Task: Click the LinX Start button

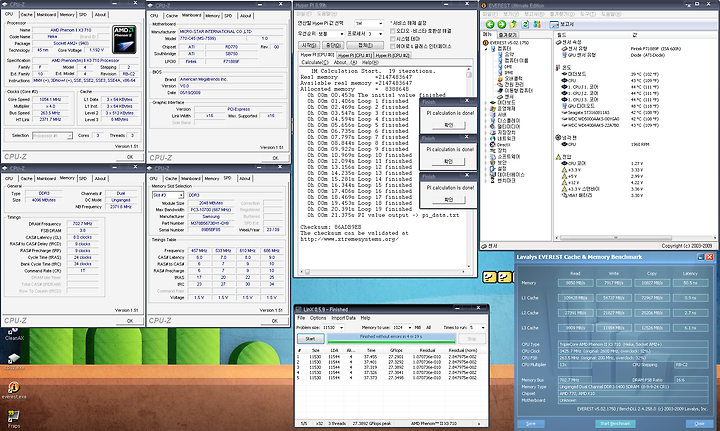Action: click(x=310, y=339)
